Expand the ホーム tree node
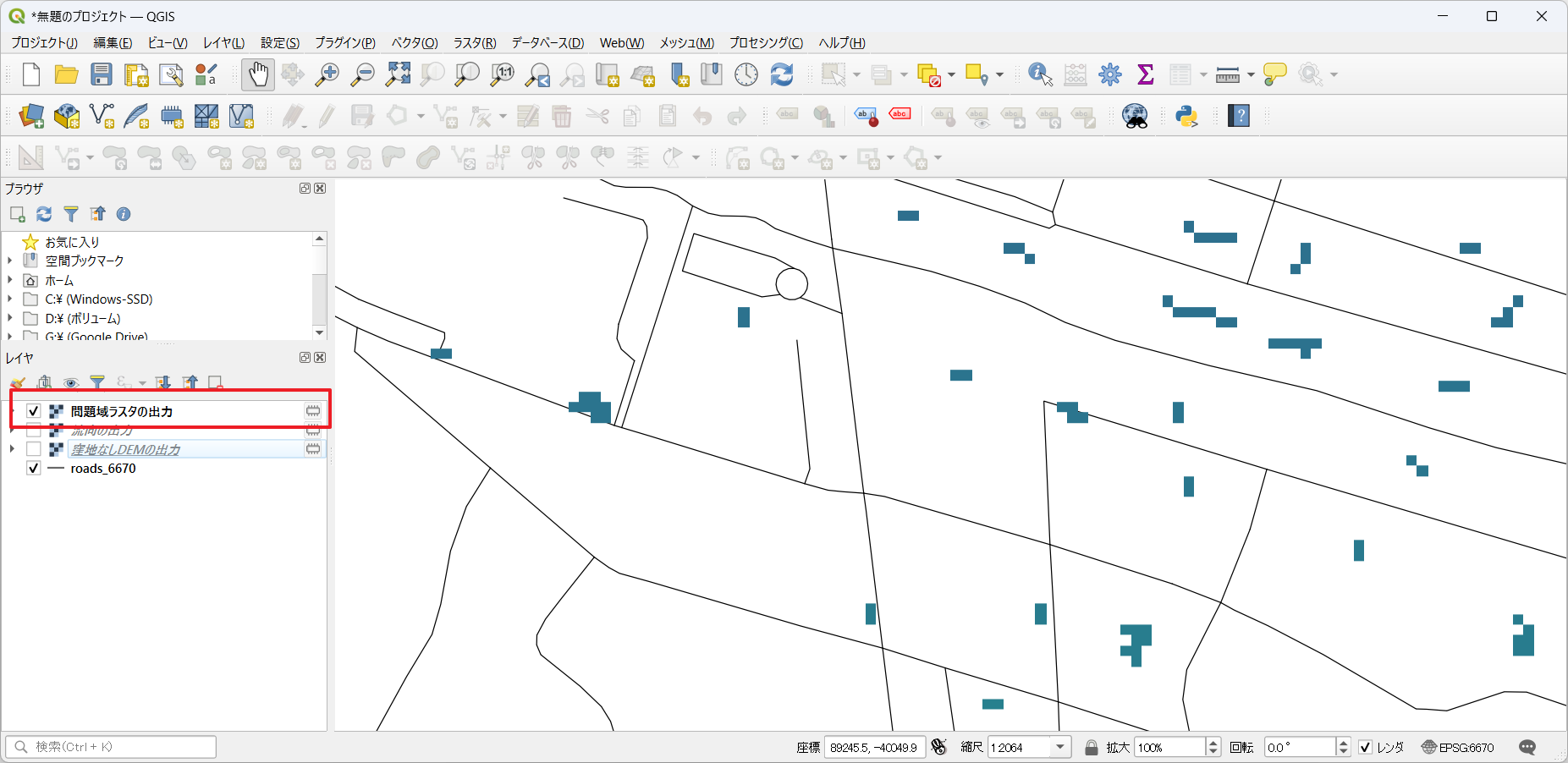Viewport: 1568px width, 763px height. (10, 280)
